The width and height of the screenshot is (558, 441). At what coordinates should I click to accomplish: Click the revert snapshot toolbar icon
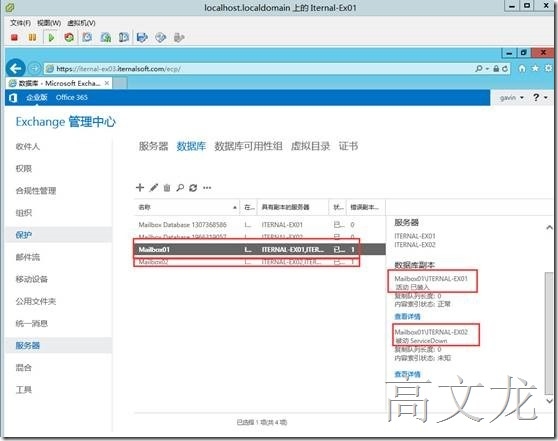pos(106,37)
